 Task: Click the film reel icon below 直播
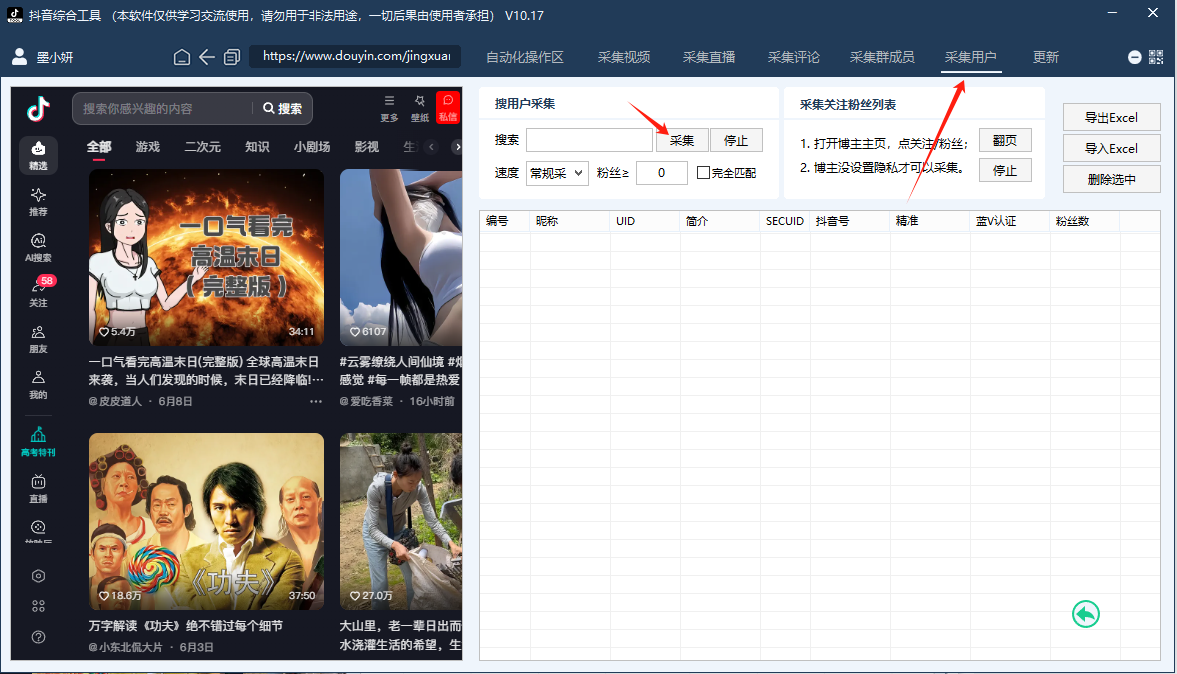point(38,530)
